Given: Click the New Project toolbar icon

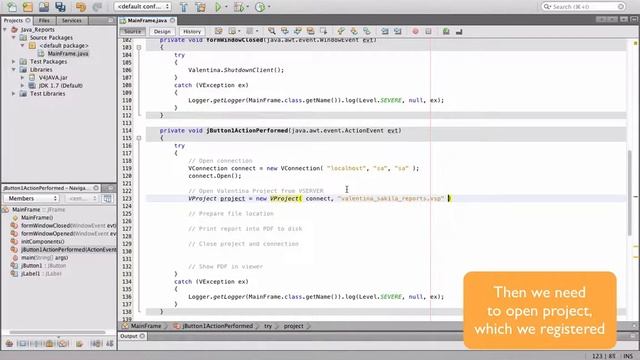Looking at the screenshot, I should [28, 7].
